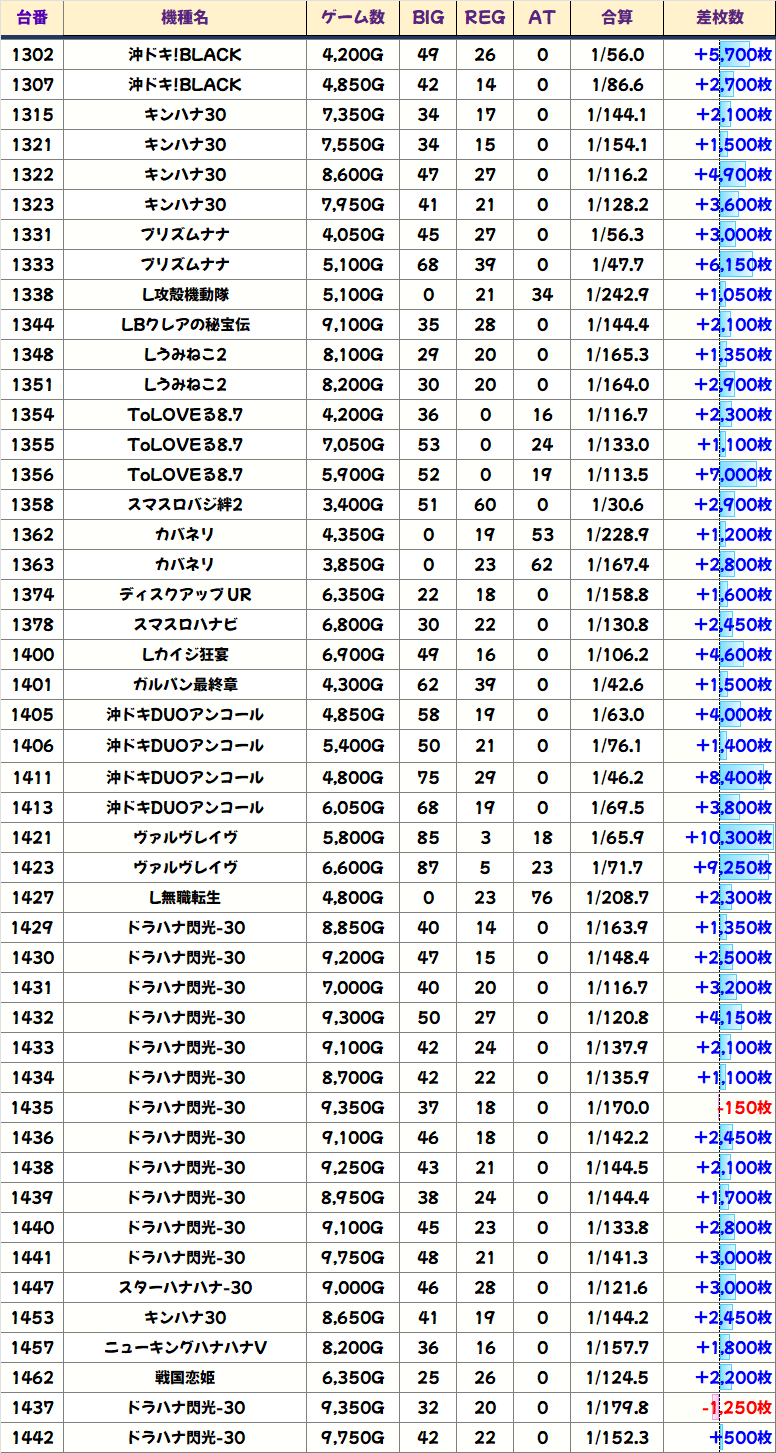The image size is (776, 1453).
Task: Select the REG column header
Action: [485, 18]
